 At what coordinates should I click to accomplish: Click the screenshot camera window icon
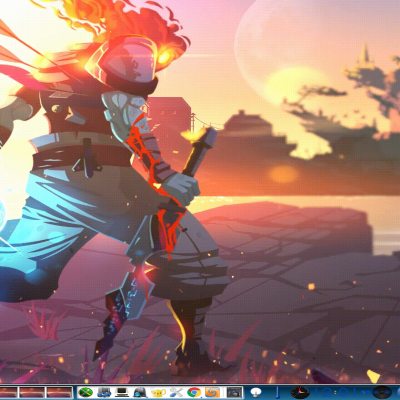[x=234, y=392]
